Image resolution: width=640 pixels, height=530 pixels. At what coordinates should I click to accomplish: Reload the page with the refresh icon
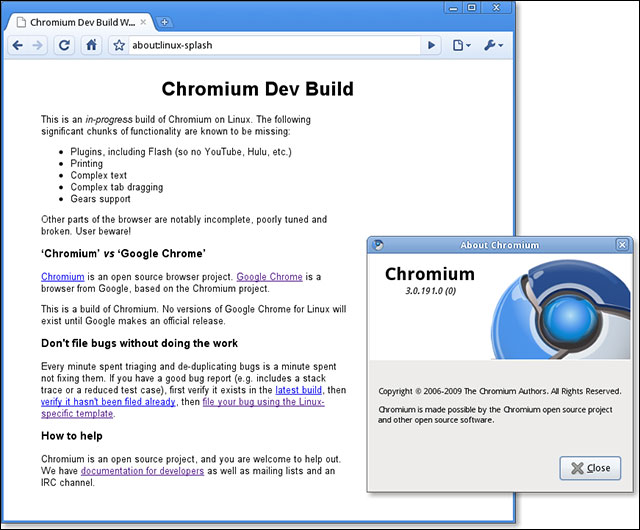(x=64, y=45)
